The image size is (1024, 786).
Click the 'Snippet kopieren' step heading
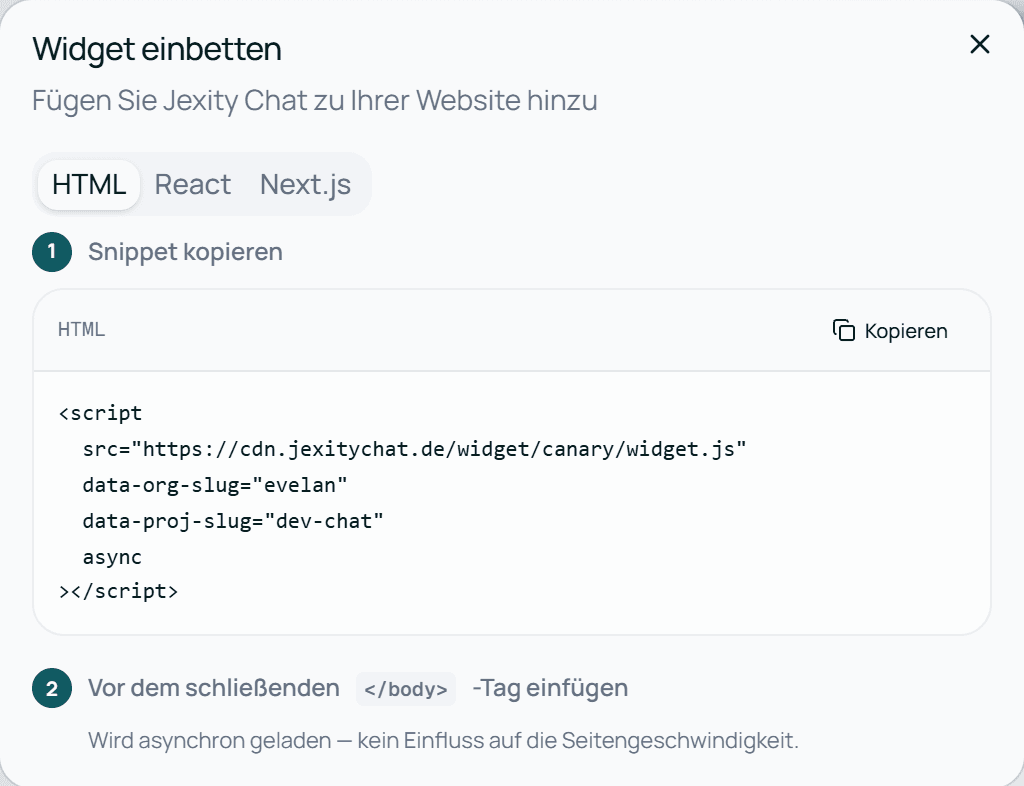coord(185,252)
